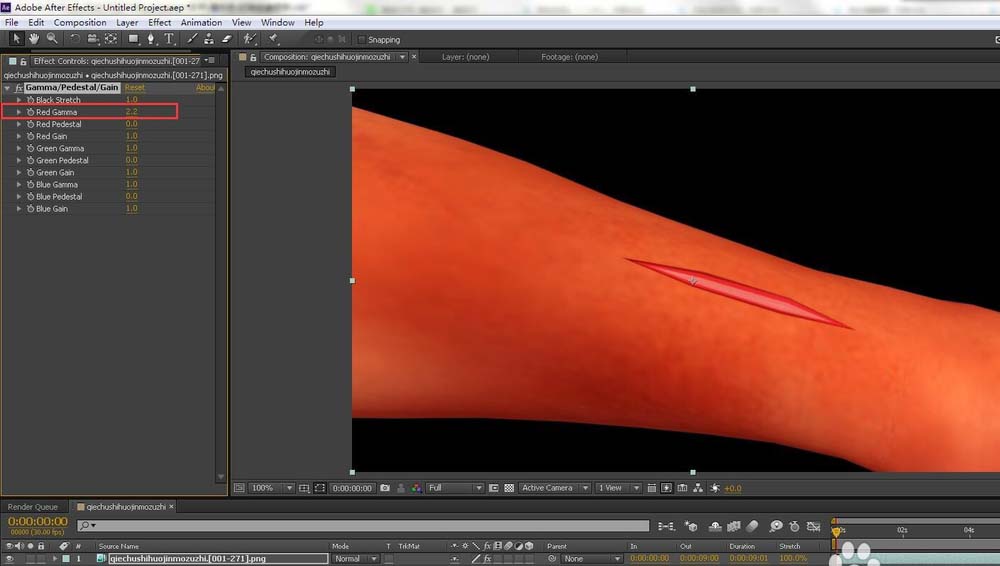1000x566 pixels.
Task: Click the timeline layer search field
Action: [363, 525]
